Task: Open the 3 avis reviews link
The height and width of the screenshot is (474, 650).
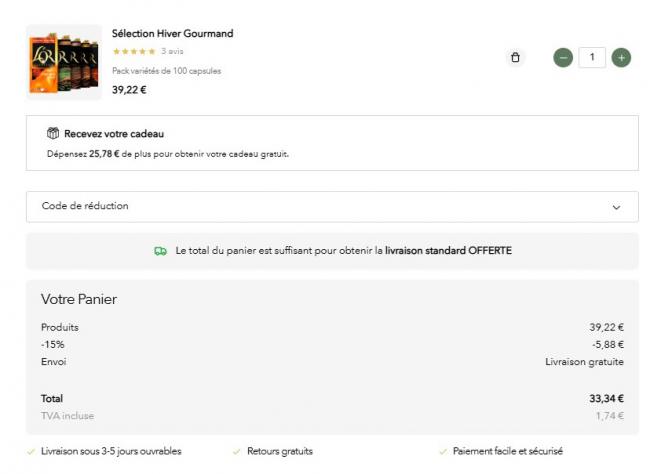Action: point(172,51)
